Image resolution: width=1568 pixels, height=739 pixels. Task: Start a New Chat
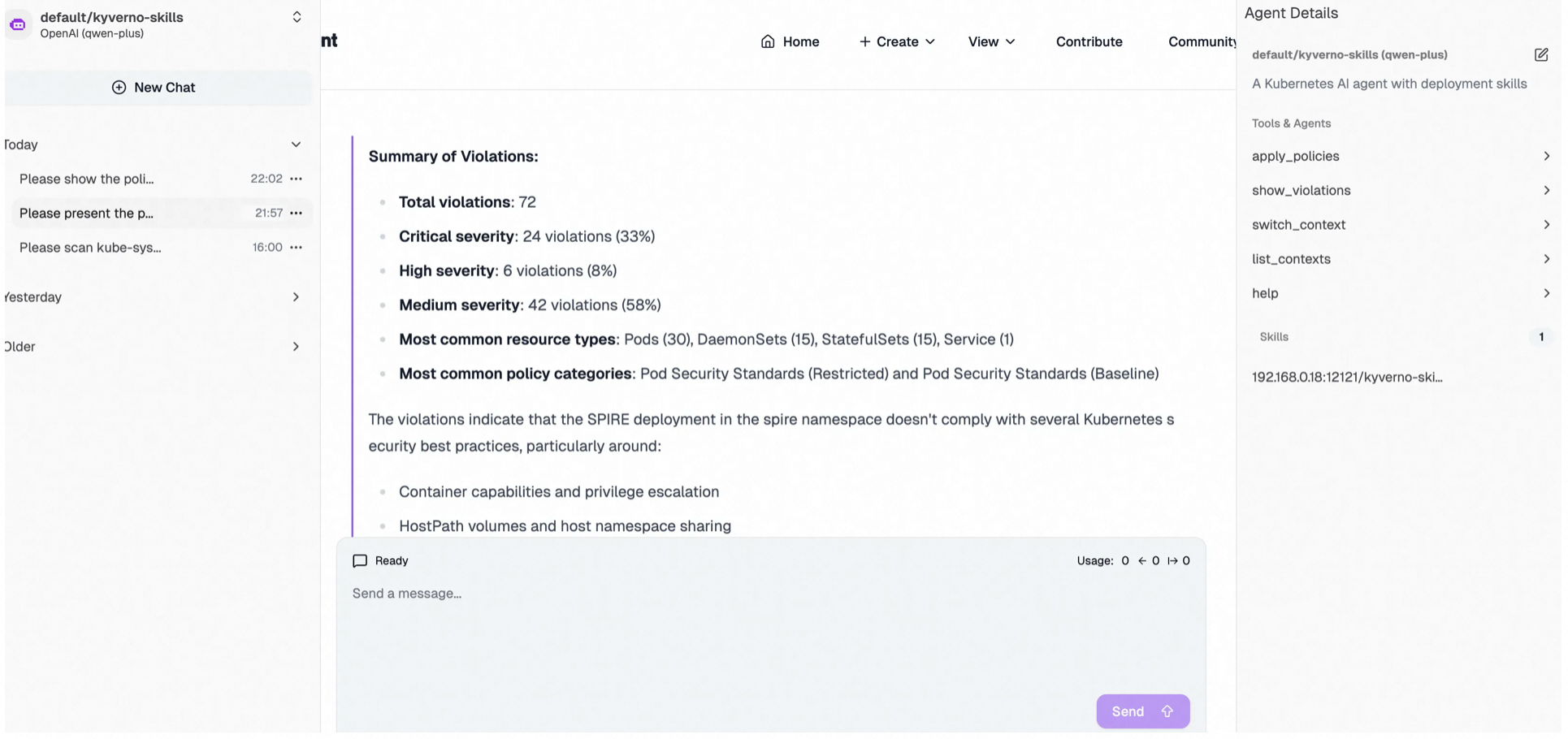(x=154, y=88)
